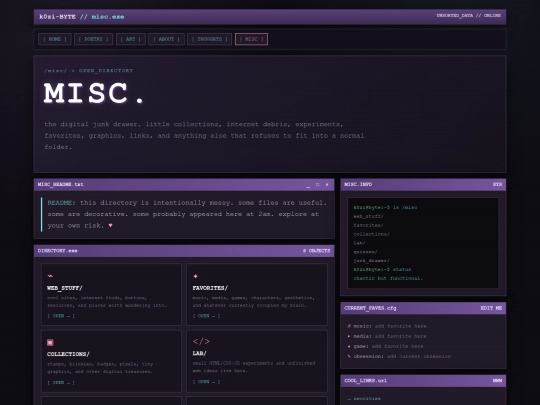
Task: Open the WEB_STUFF folder link
Action: pos(61,315)
